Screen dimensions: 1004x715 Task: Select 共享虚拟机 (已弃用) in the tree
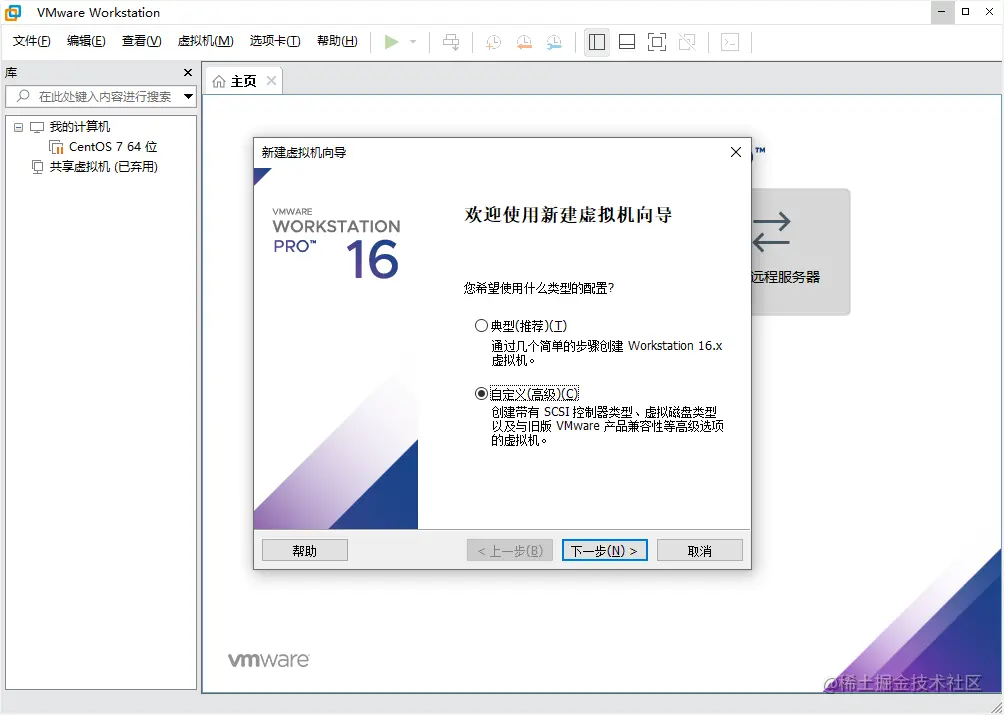click(104, 167)
